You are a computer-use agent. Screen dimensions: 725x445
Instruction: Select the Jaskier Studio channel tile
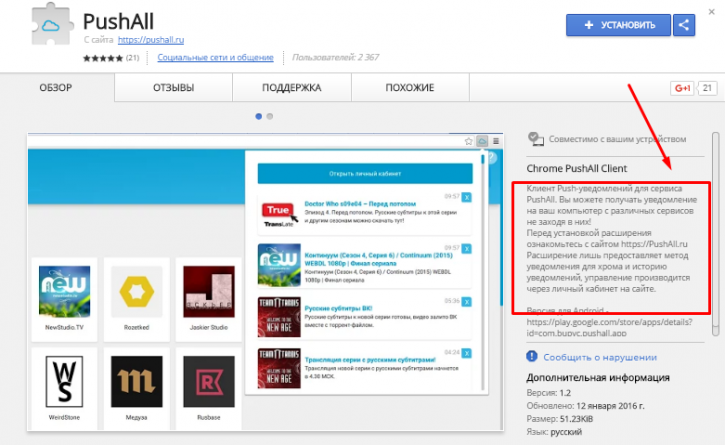209,299
